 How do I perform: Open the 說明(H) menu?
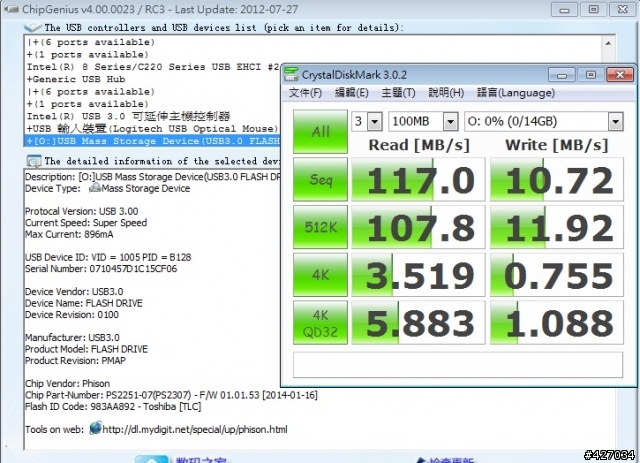(x=446, y=93)
